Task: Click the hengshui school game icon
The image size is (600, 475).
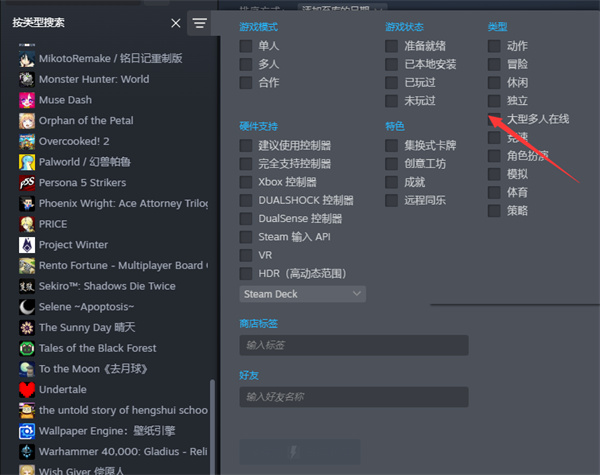Action: (x=27, y=410)
